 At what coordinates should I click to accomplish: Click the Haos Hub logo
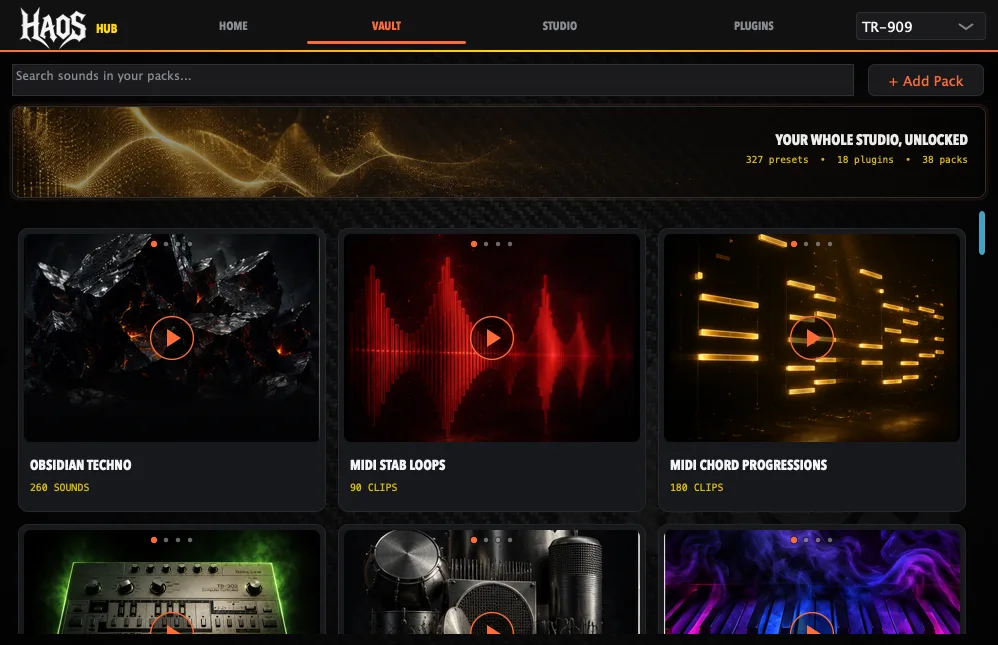(69, 27)
